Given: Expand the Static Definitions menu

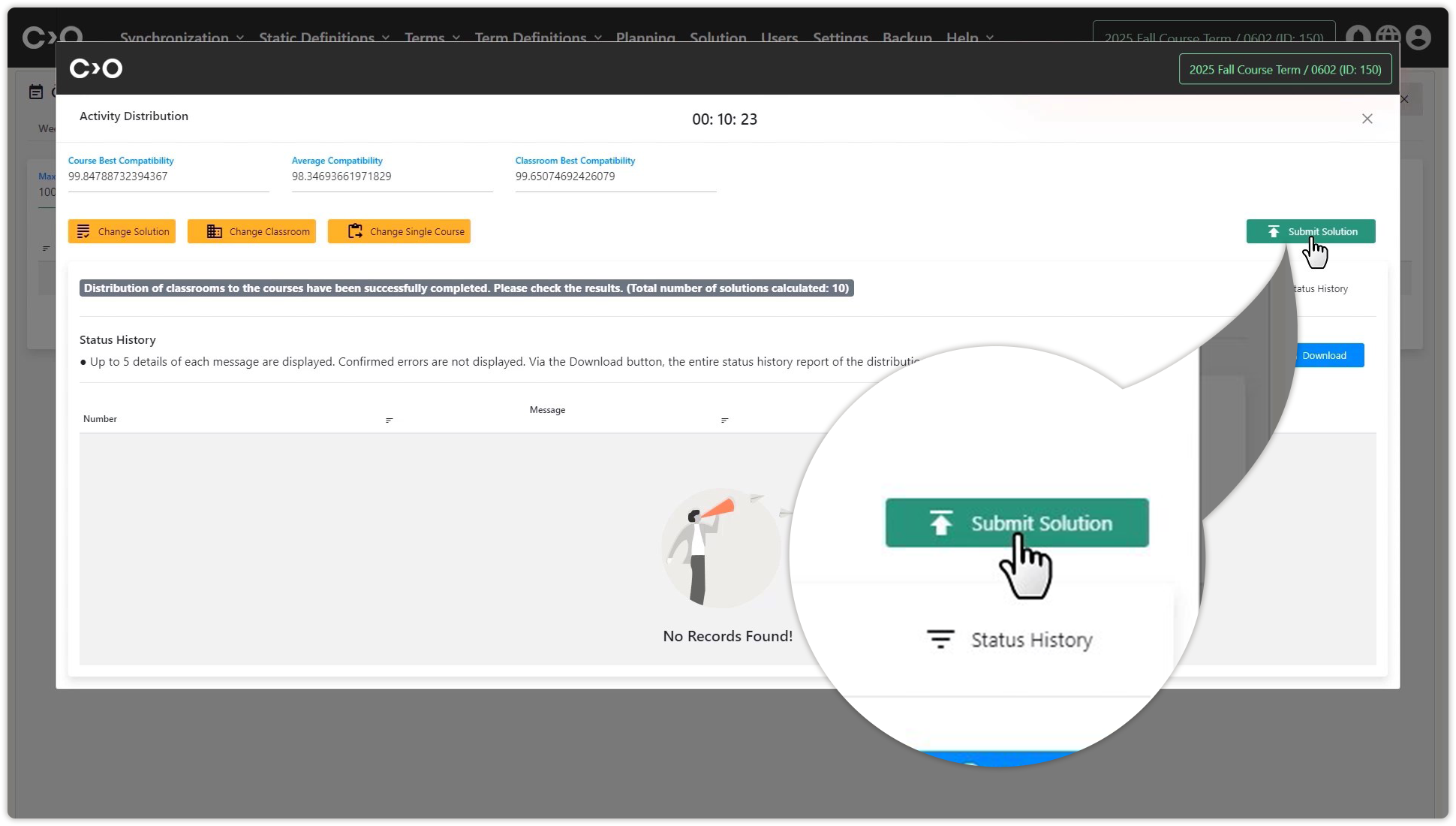Looking at the screenshot, I should coord(323,38).
